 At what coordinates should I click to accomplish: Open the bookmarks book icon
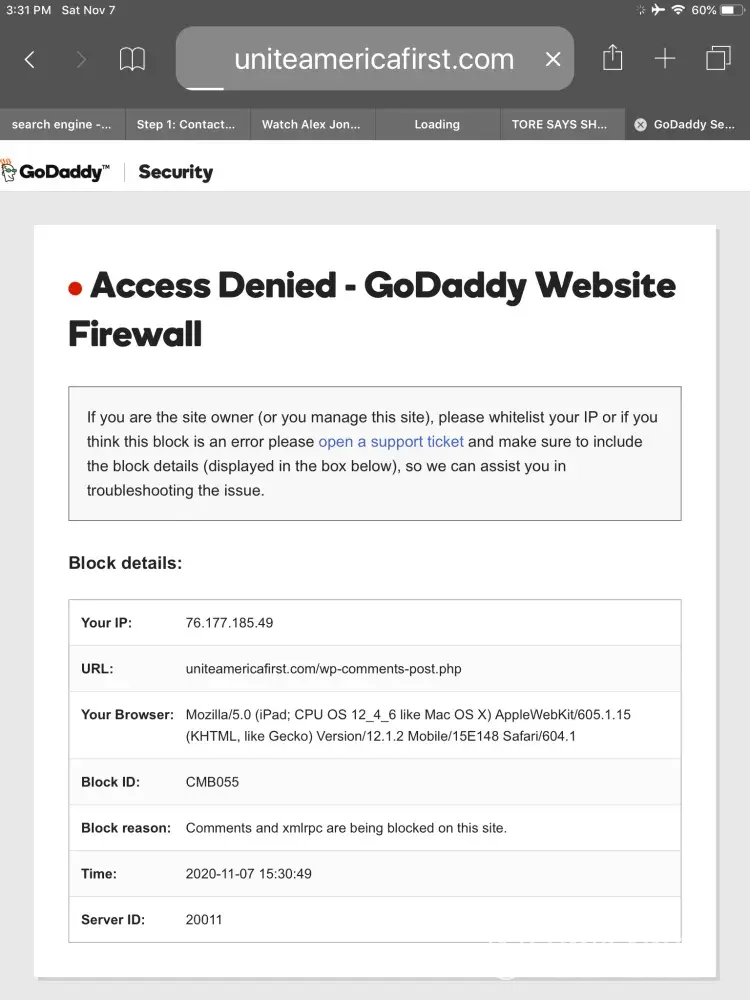click(x=132, y=60)
